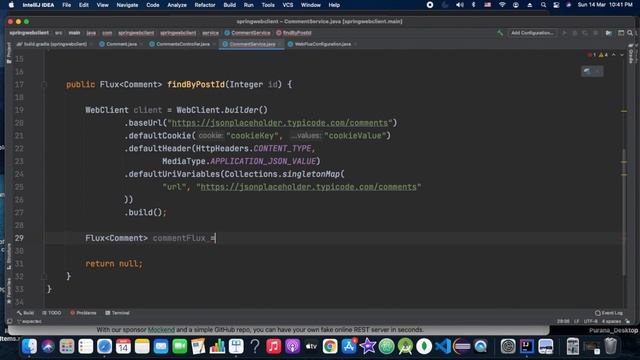The image size is (640, 360).
Task: Click the Build hammer icon in the toolbar
Action: [500, 33]
